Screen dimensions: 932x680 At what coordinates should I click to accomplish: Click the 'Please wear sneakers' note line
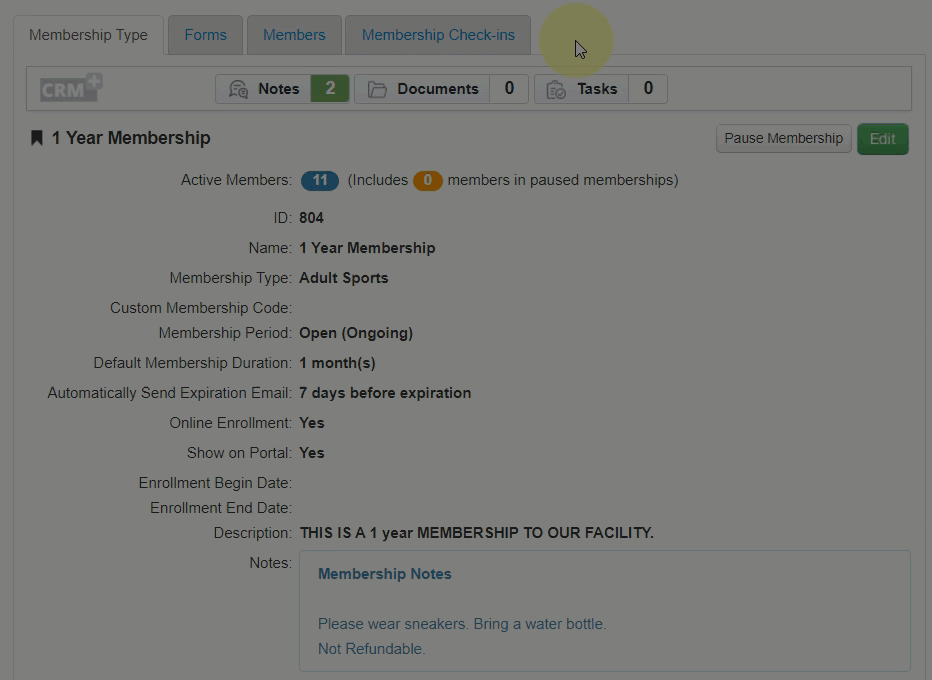[461, 624]
